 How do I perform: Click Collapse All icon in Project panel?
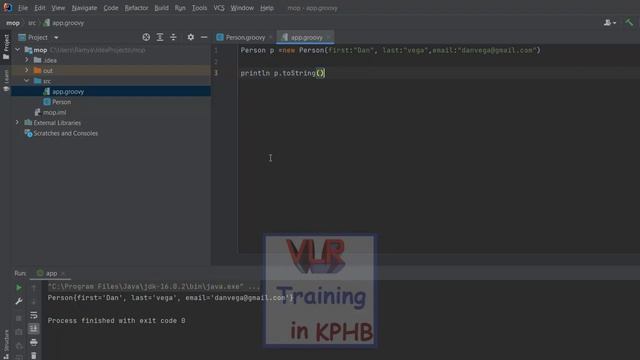point(173,37)
